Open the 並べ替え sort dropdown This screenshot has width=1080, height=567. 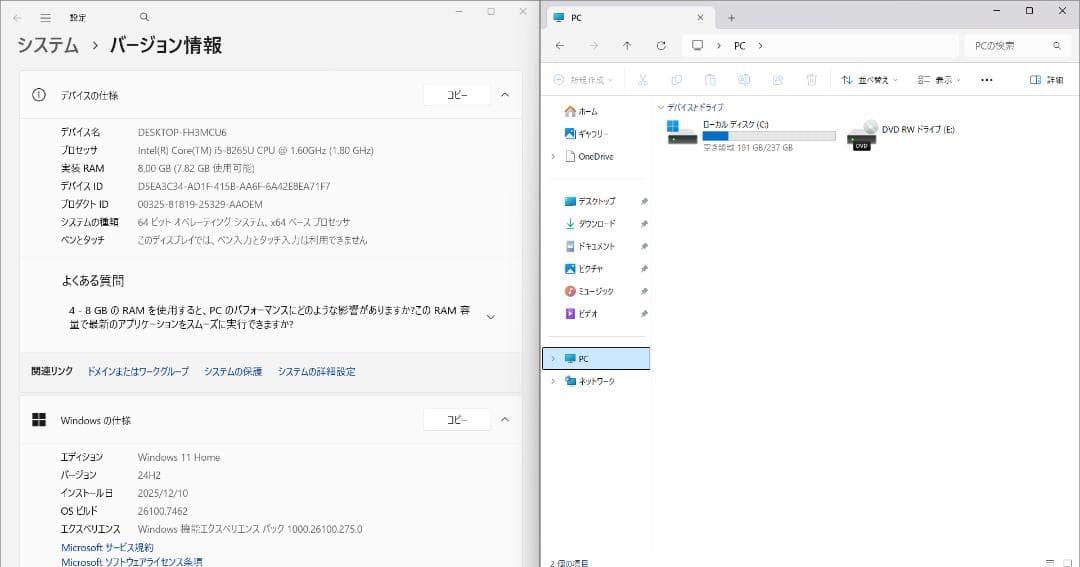click(869, 80)
